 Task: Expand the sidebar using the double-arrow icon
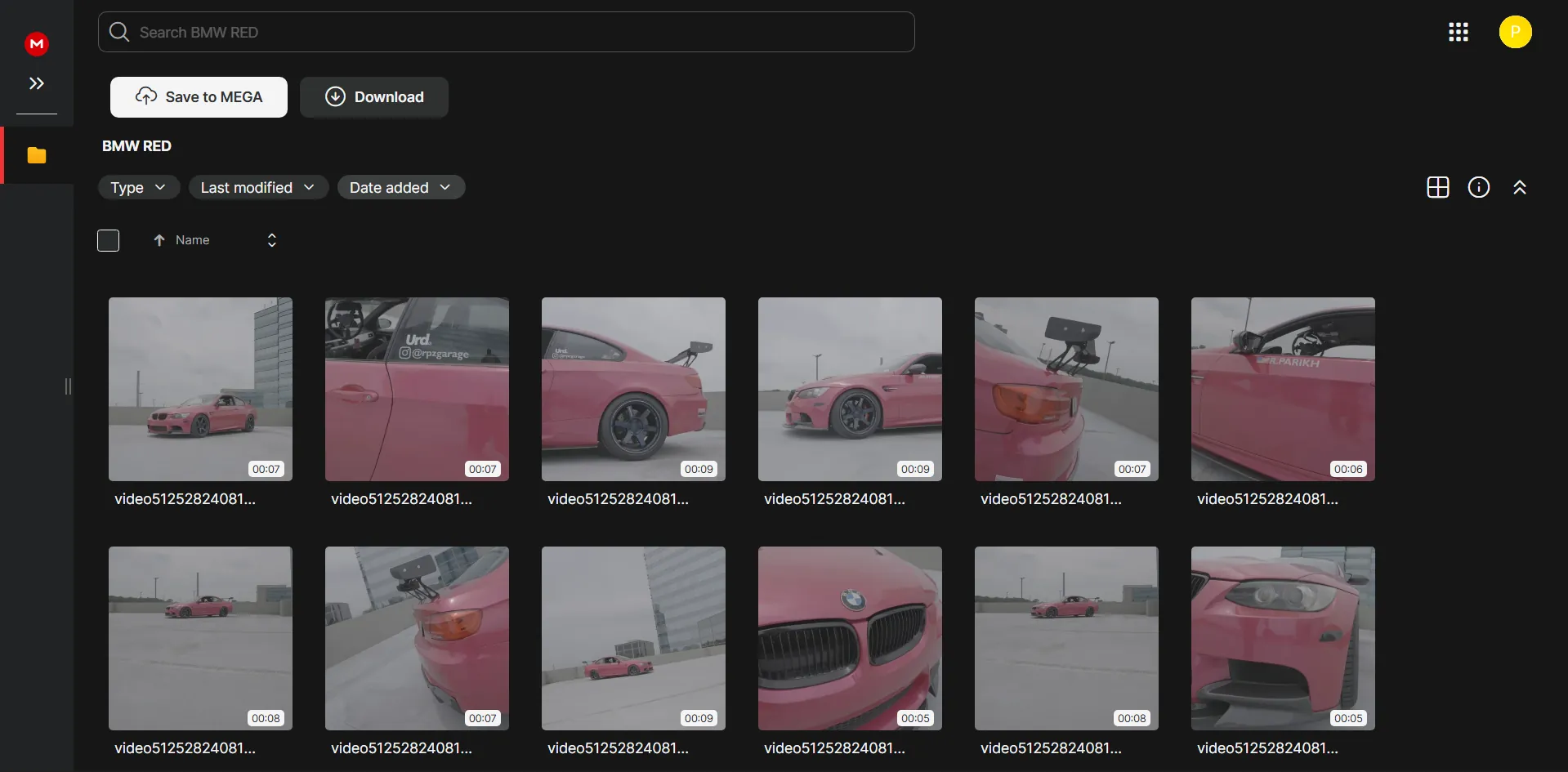tap(36, 83)
